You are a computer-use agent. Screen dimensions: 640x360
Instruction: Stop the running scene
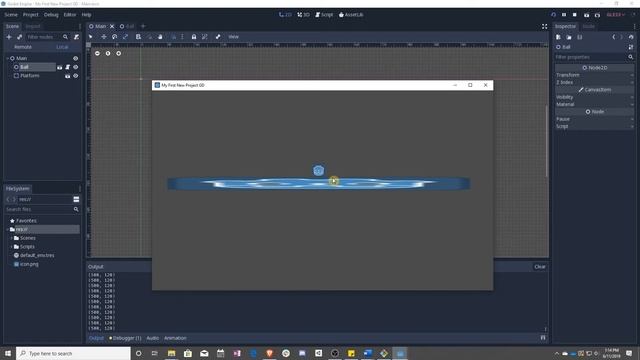tap(575, 15)
